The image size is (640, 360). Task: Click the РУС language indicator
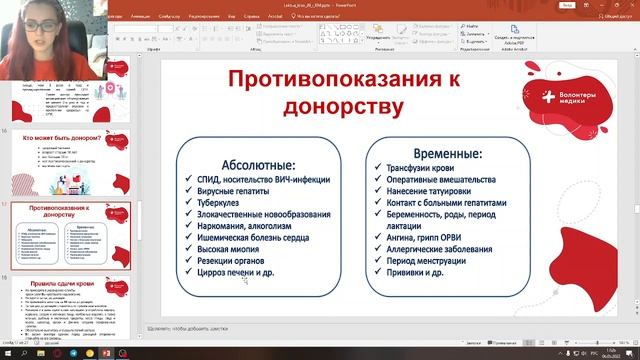pyautogui.click(x=594, y=353)
